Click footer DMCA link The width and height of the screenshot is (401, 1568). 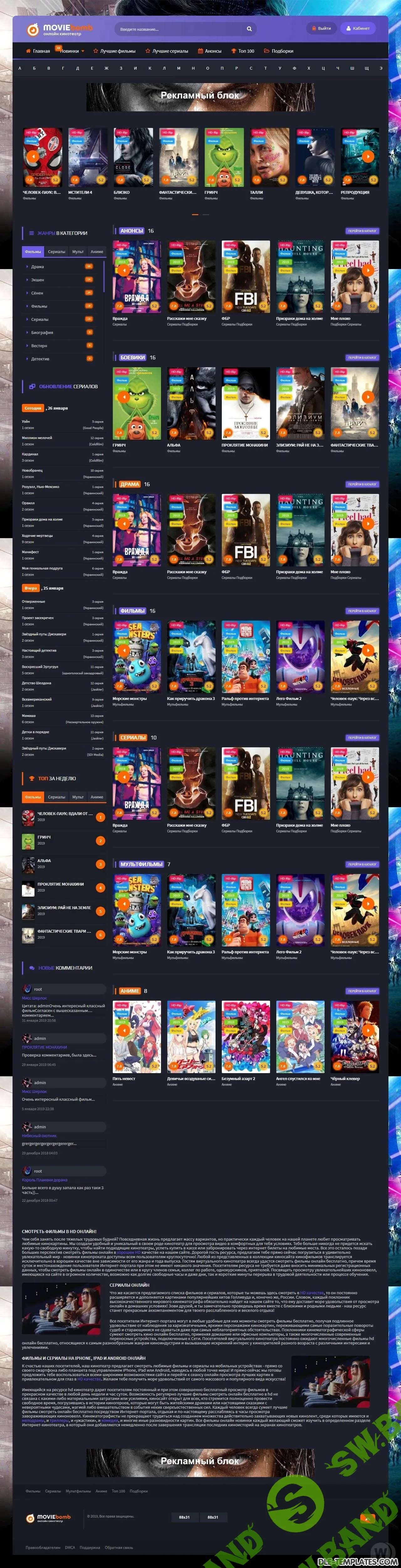pos(70,1547)
